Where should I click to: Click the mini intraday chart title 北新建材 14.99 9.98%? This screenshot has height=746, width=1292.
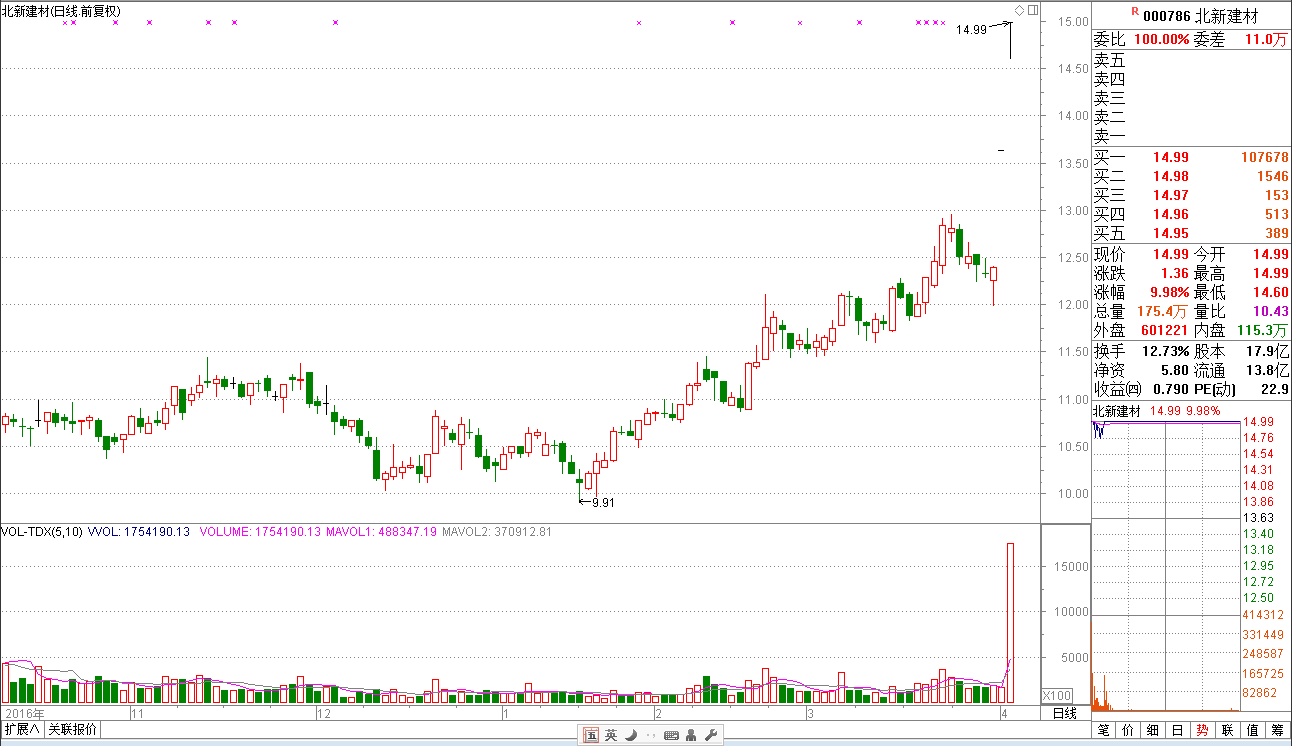click(x=1156, y=411)
